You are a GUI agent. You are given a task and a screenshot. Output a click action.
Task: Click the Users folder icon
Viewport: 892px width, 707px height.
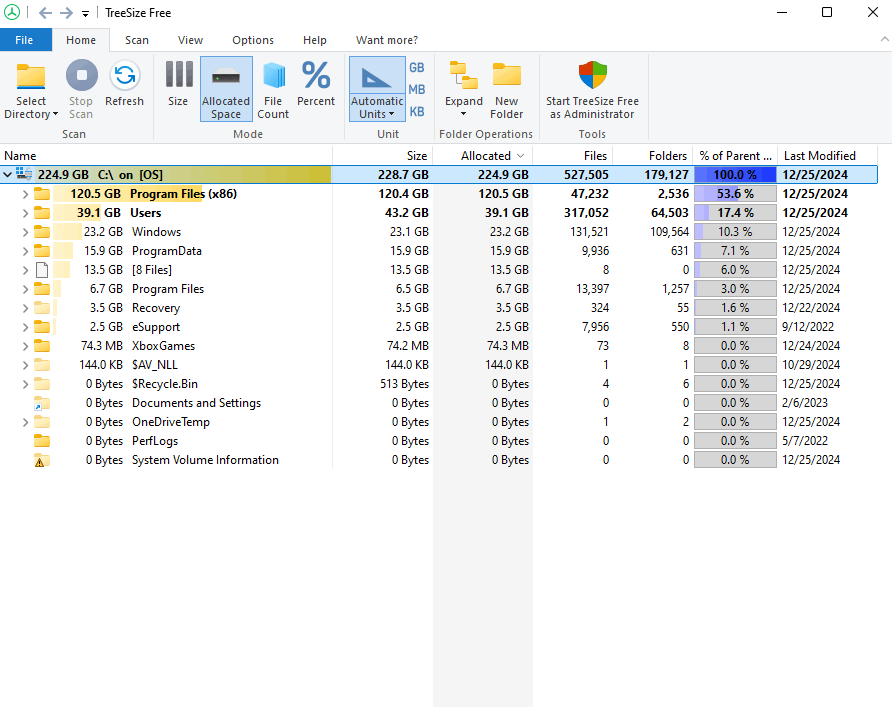coord(42,213)
